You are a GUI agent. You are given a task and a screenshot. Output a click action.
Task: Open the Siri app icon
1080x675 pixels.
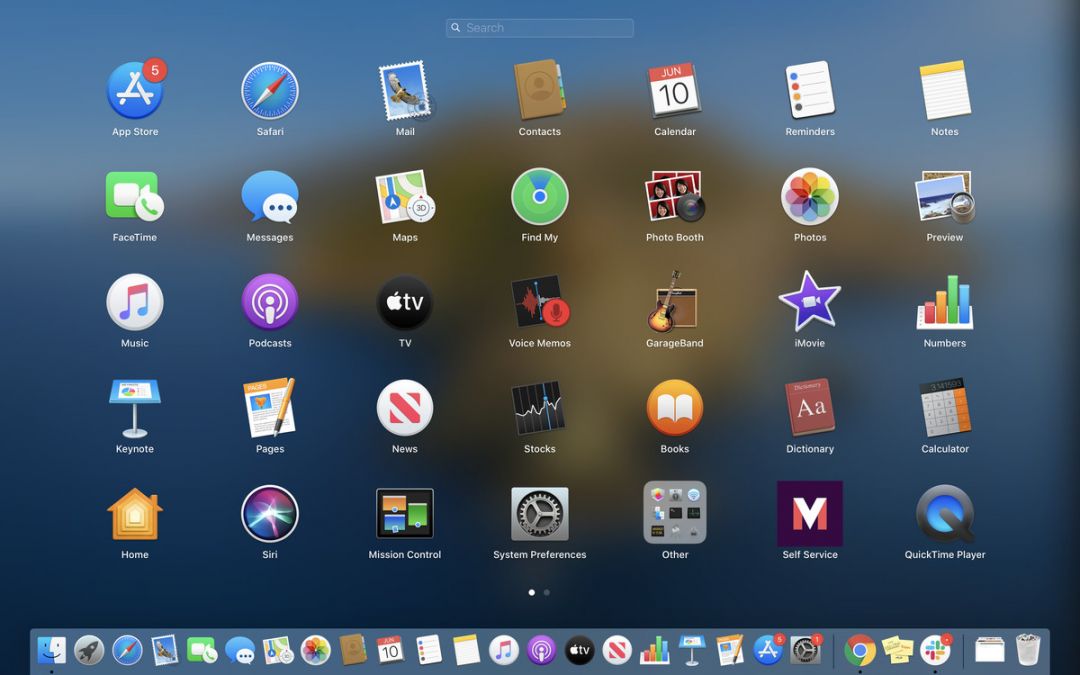(270, 514)
